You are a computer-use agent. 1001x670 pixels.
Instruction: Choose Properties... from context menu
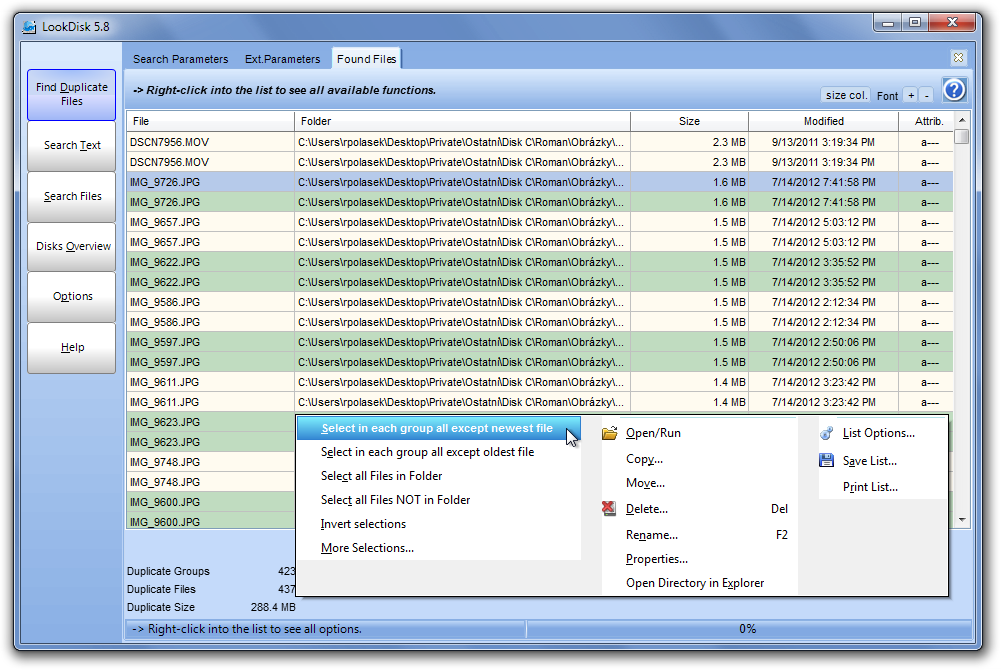click(699, 559)
